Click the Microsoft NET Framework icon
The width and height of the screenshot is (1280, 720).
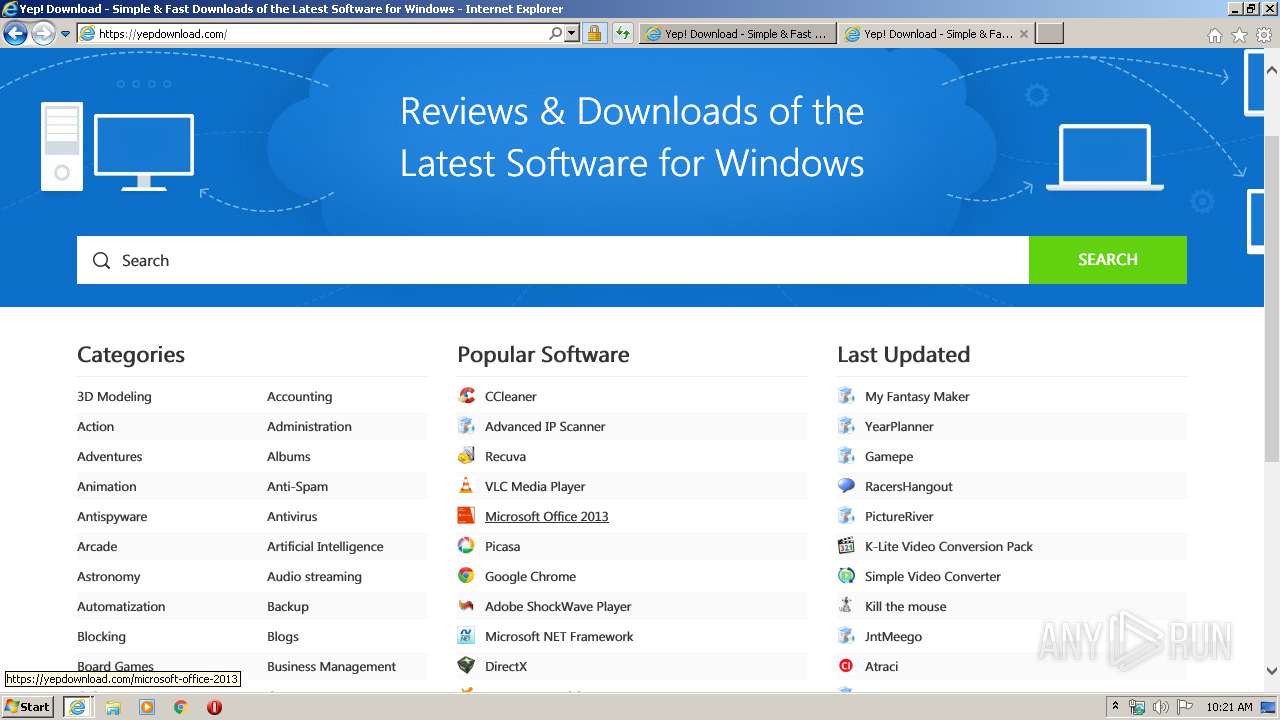point(466,636)
